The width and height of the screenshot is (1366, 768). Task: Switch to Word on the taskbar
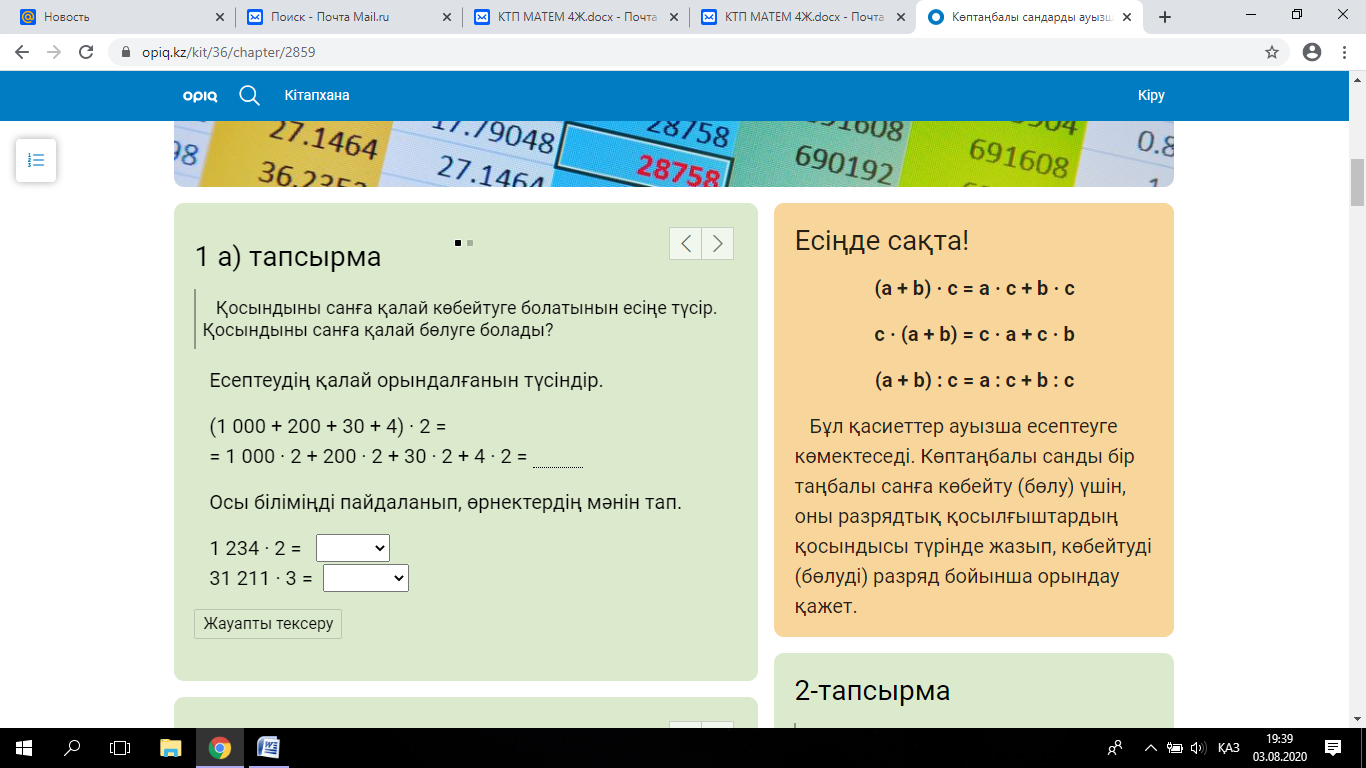coord(268,748)
